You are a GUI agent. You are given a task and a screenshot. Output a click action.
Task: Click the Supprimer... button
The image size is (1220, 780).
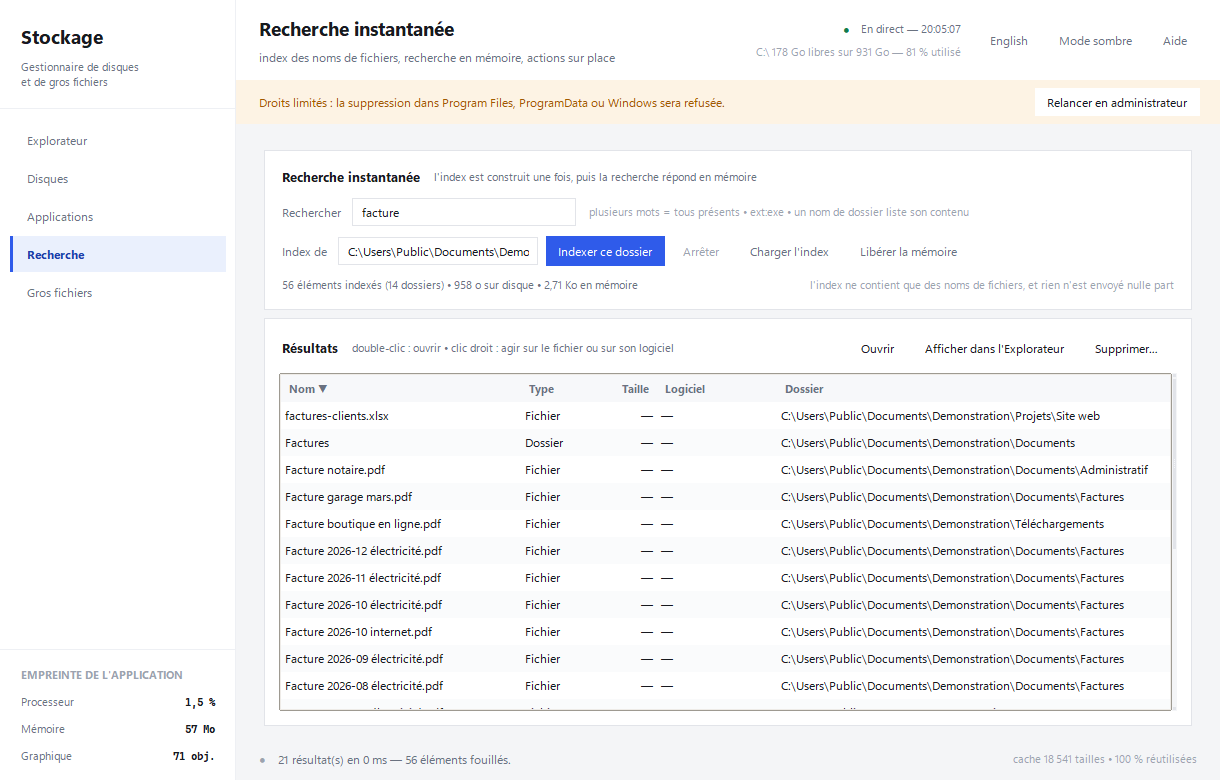(1126, 349)
